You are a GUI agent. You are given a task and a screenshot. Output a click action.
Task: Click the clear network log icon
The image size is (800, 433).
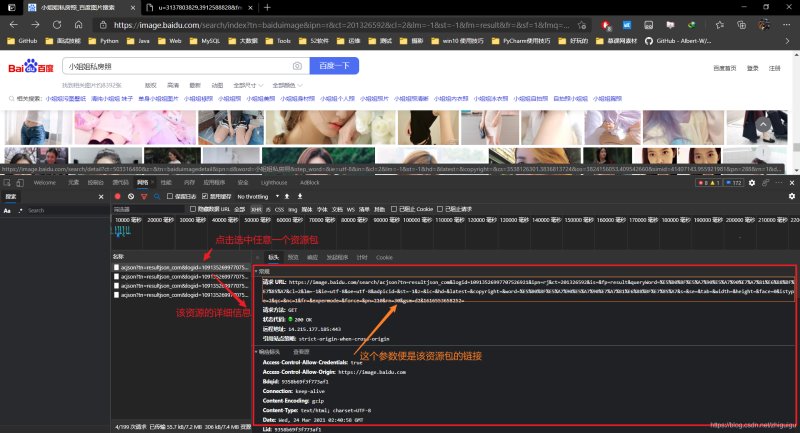pyautogui.click(x=130, y=197)
